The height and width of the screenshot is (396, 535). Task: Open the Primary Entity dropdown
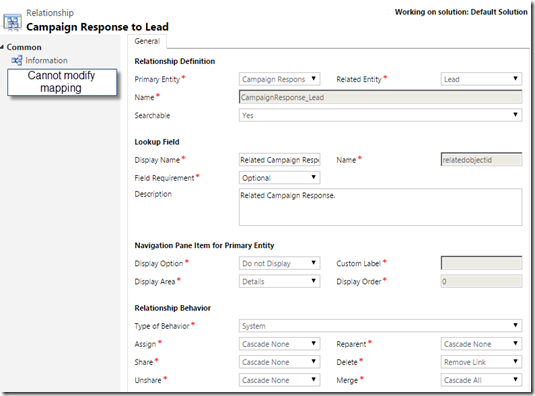pyautogui.click(x=279, y=79)
